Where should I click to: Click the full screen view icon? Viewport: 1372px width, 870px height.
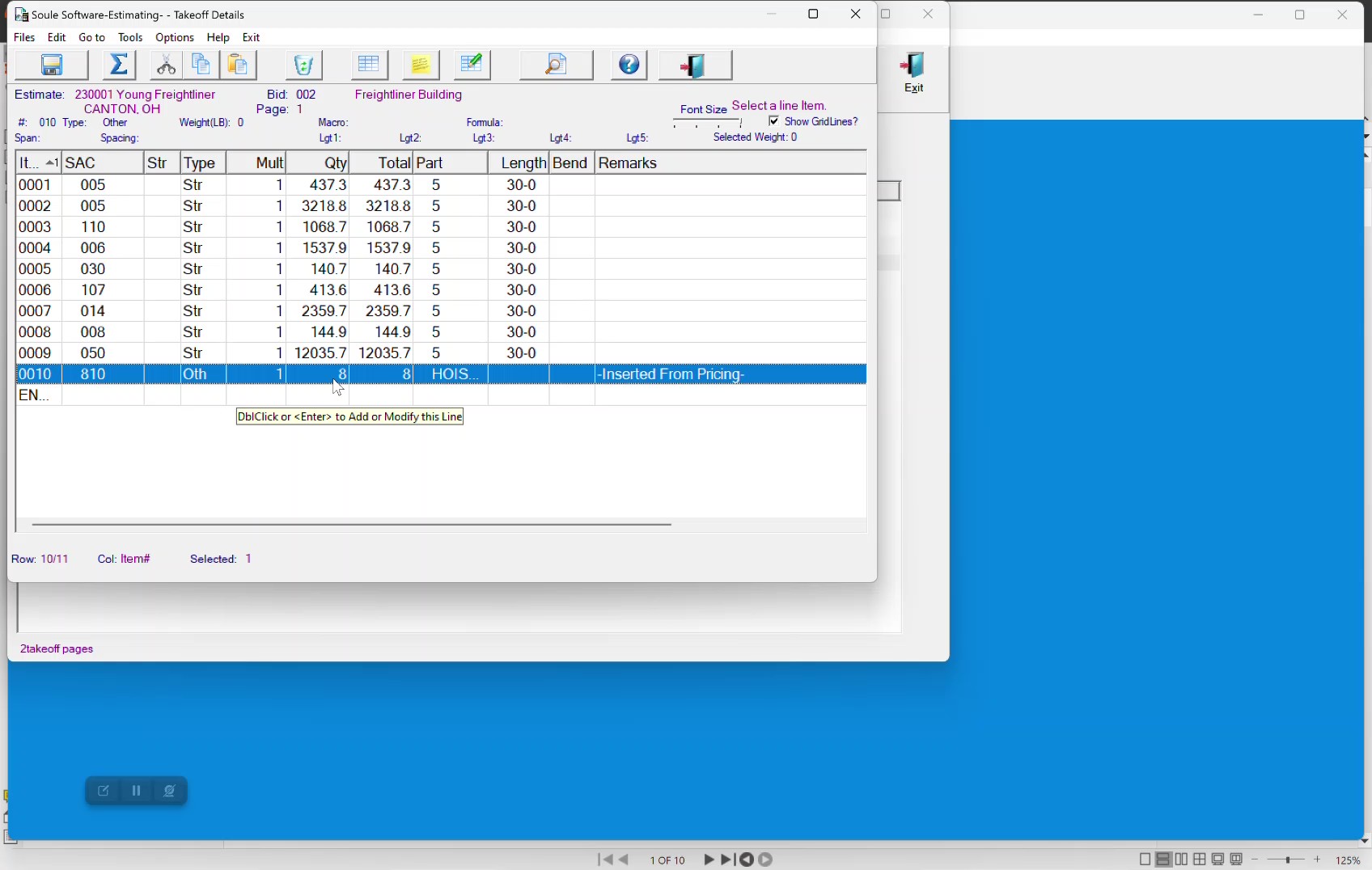[x=1218, y=859]
